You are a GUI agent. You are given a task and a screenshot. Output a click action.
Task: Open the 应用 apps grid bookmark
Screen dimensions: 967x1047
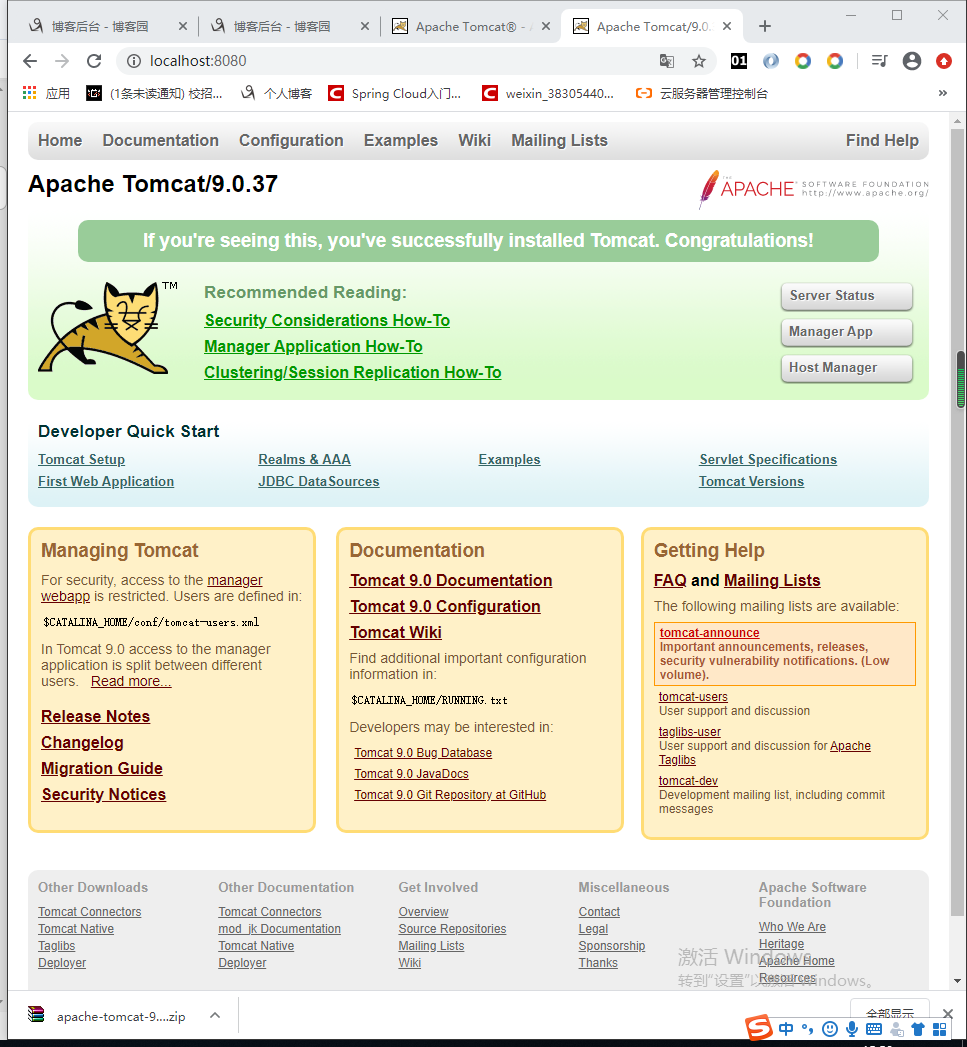tap(46, 93)
